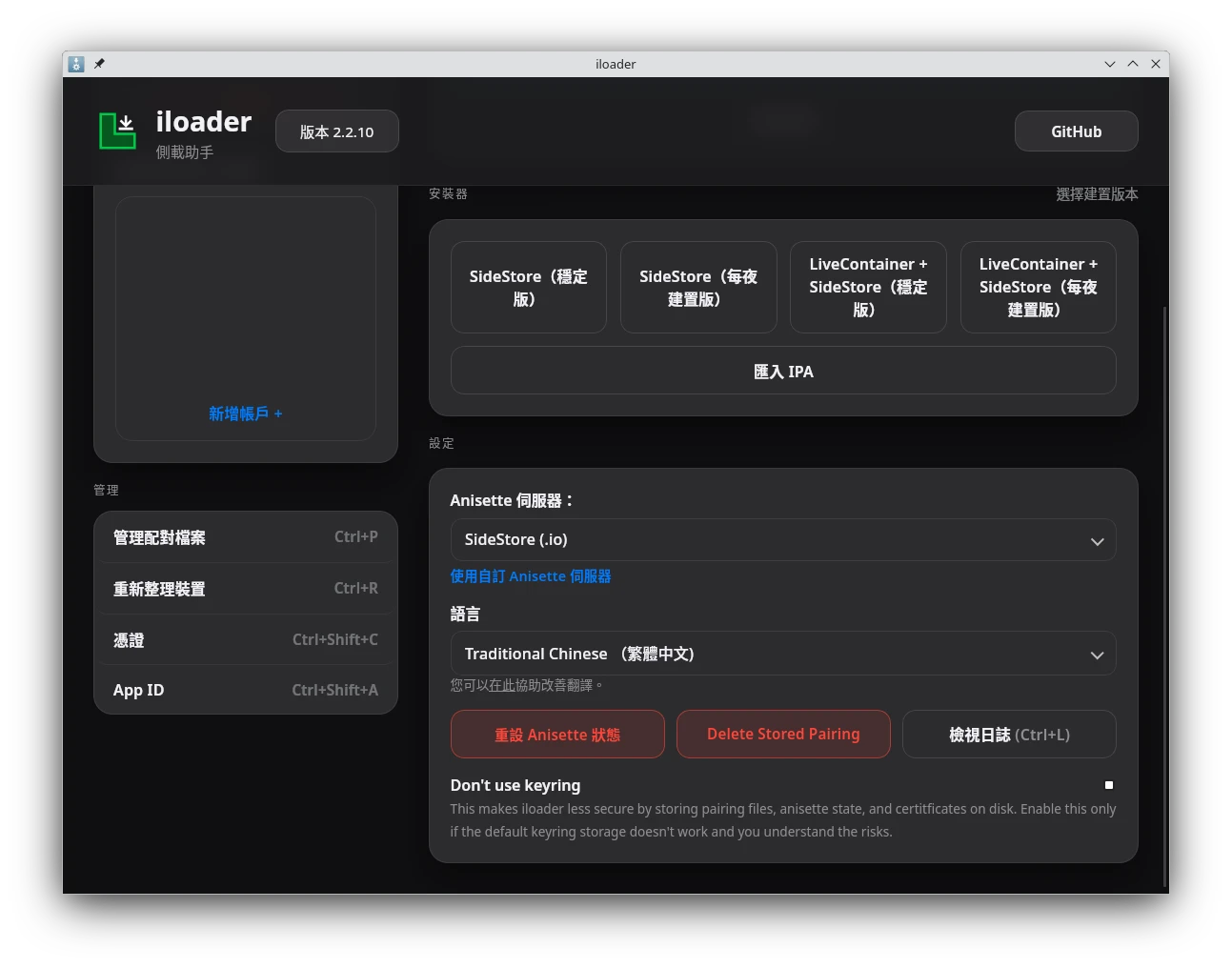The height and width of the screenshot is (968, 1232).
Task: Open the App ID menu row
Action: coord(246,690)
